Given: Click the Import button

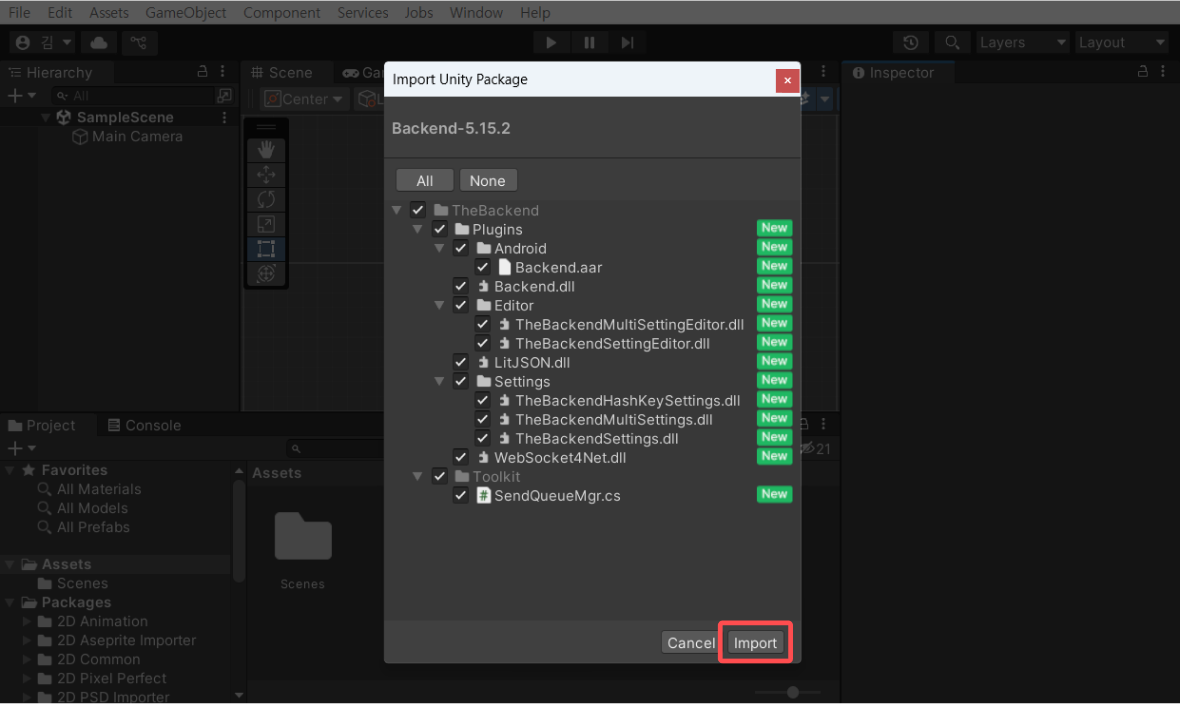Looking at the screenshot, I should 755,643.
